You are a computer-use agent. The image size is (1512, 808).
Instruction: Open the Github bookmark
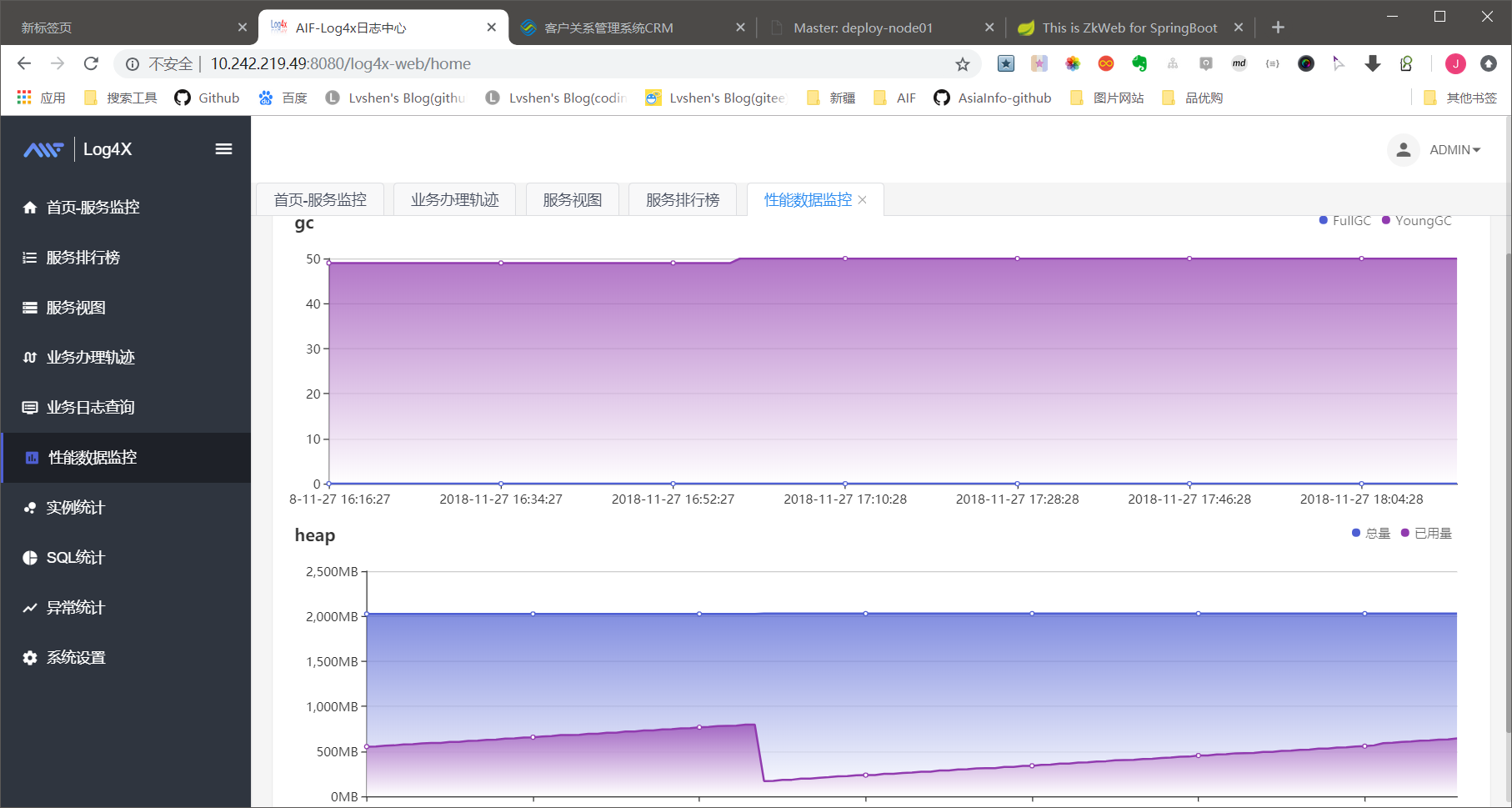[207, 98]
